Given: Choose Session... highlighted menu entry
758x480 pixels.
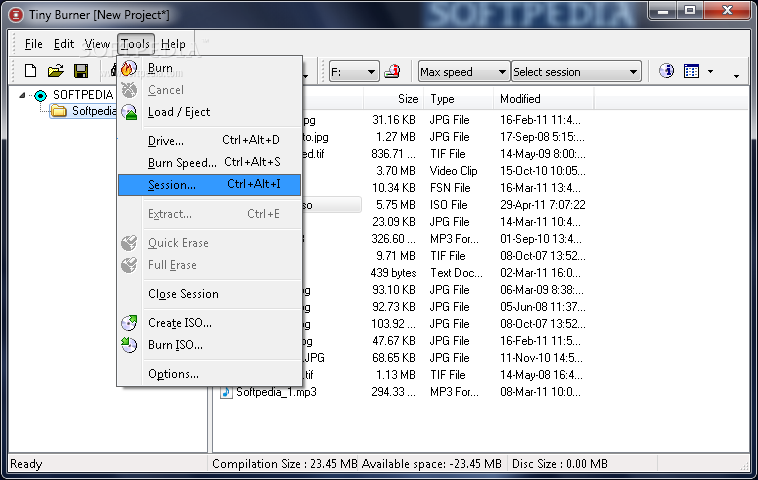Looking at the screenshot, I should pos(209,185).
